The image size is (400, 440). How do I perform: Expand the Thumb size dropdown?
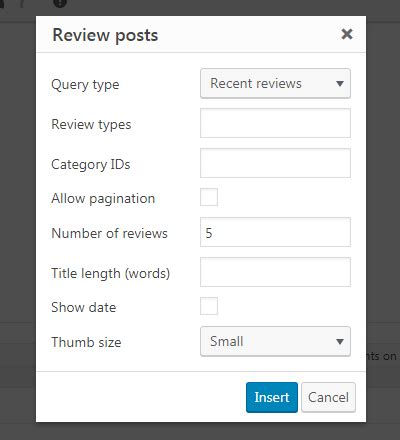tap(275, 341)
